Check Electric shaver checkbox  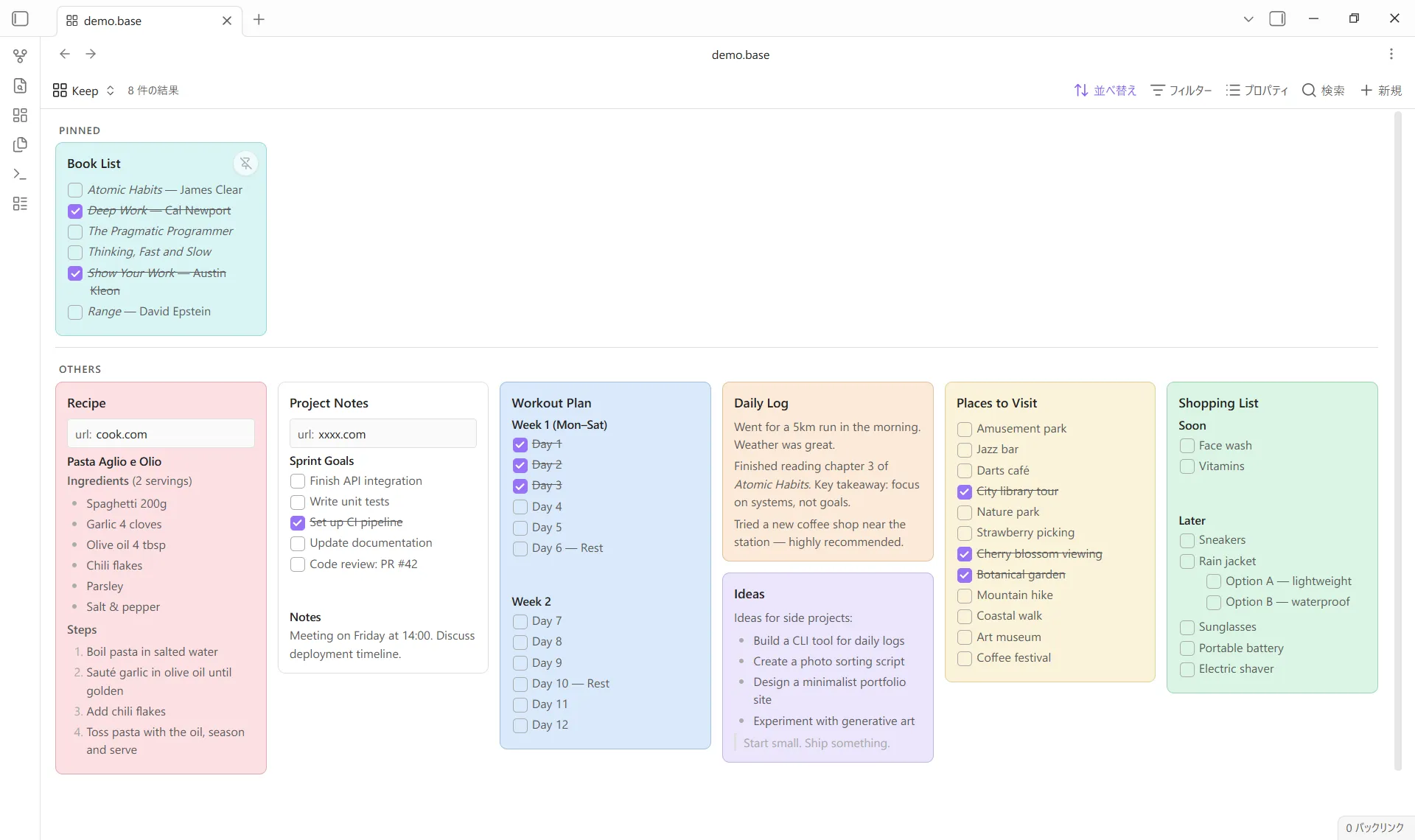click(1187, 670)
